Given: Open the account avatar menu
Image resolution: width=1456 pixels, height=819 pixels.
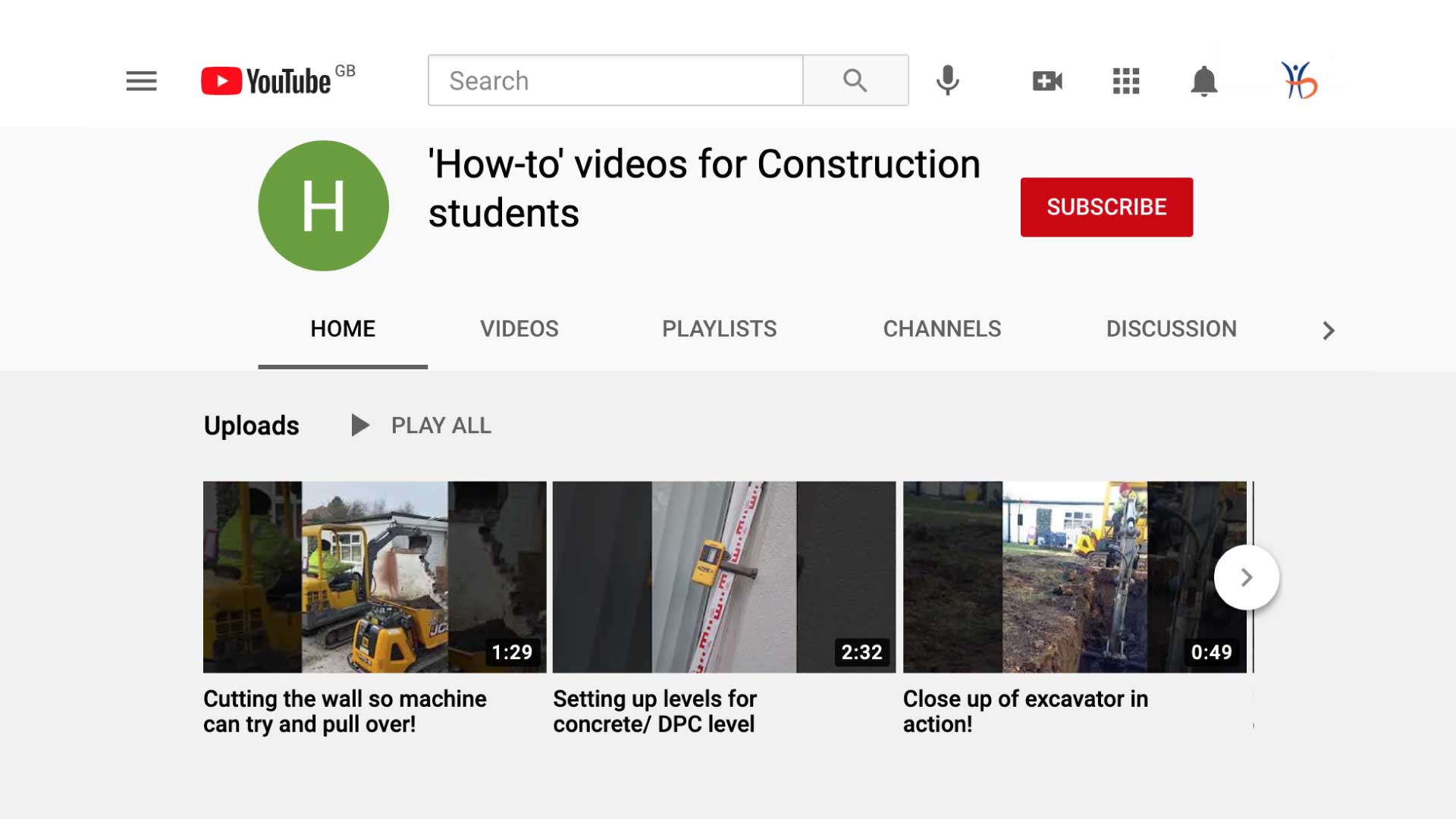Looking at the screenshot, I should 1299,80.
